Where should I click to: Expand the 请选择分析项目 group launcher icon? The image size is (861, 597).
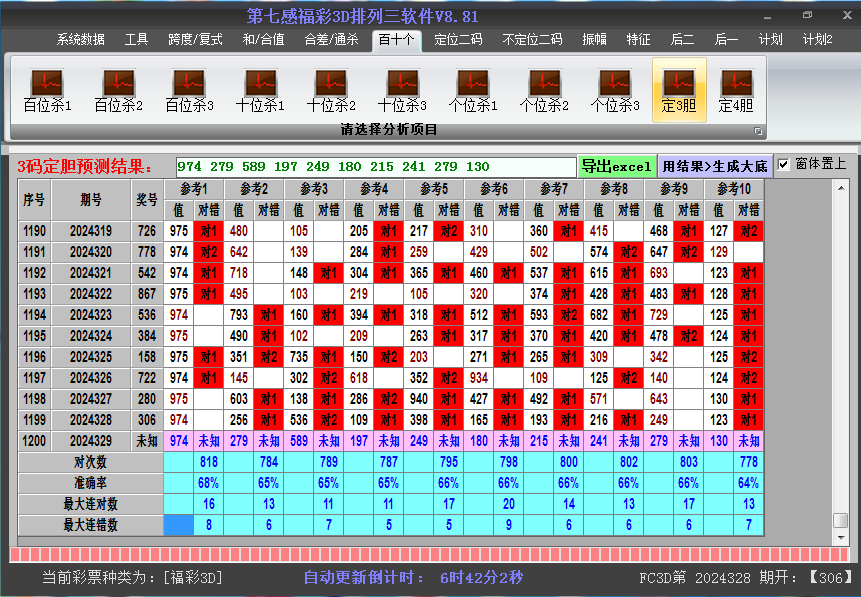tap(758, 131)
